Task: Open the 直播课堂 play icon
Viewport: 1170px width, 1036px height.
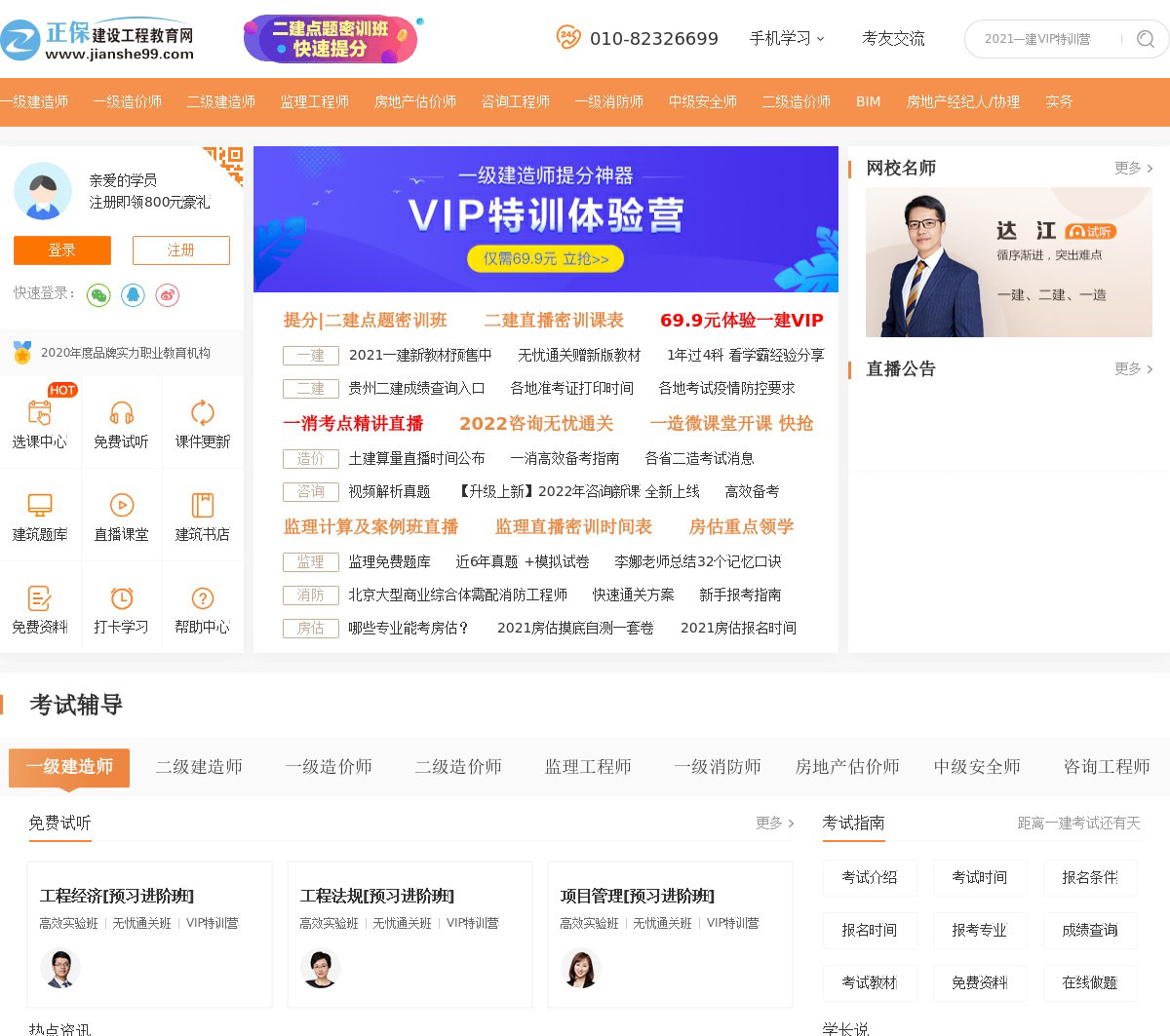Action: coord(121,505)
